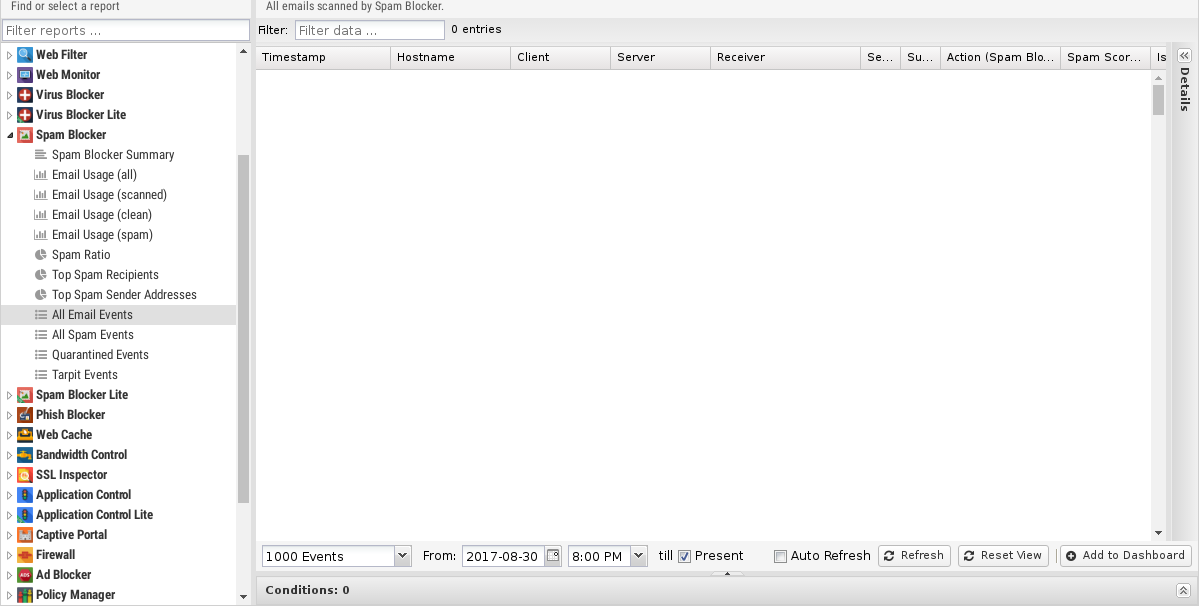
Task: Open the 8:00 PM time dropdown
Action: (638, 556)
